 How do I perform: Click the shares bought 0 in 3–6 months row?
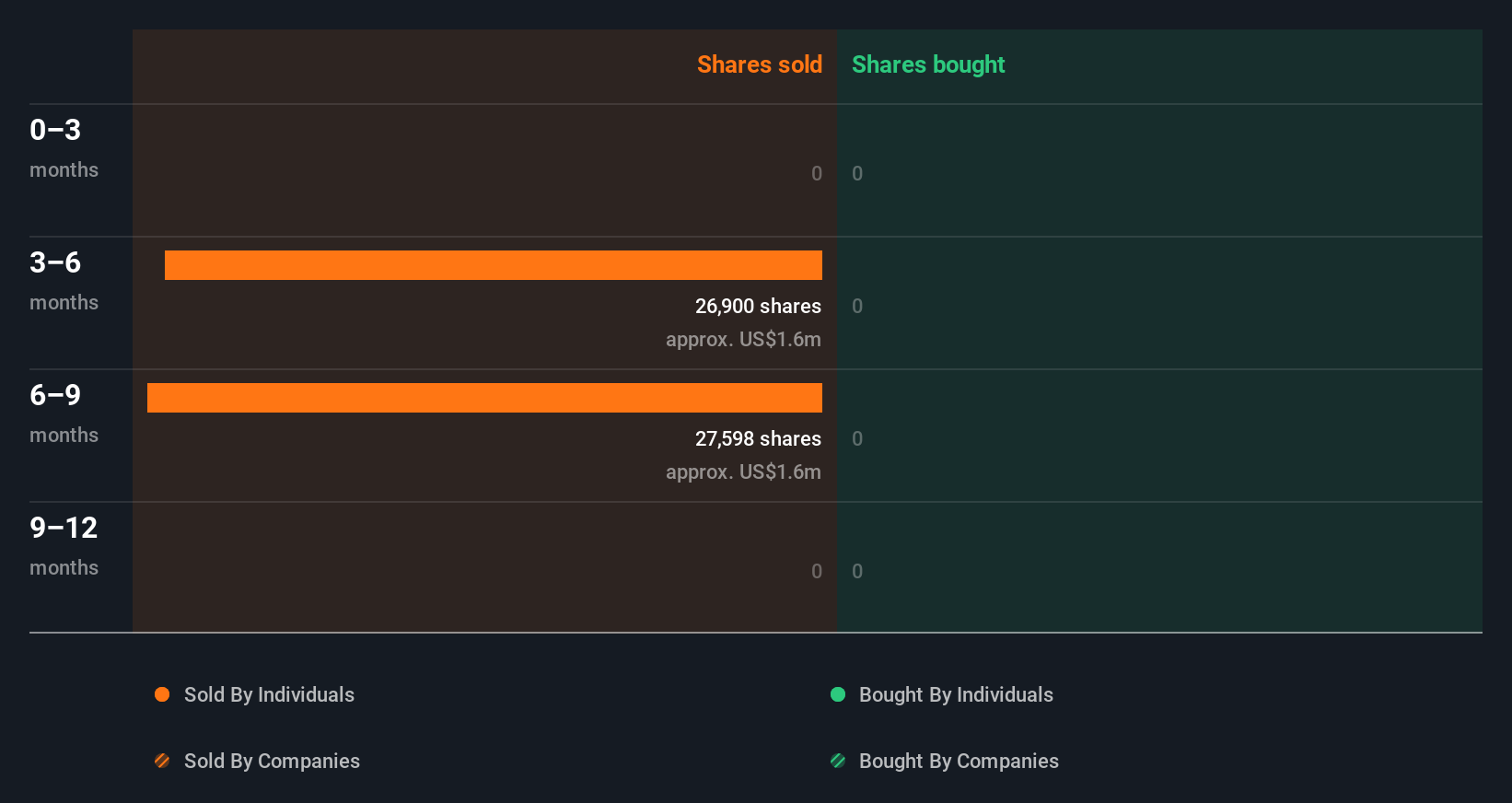[x=857, y=306]
